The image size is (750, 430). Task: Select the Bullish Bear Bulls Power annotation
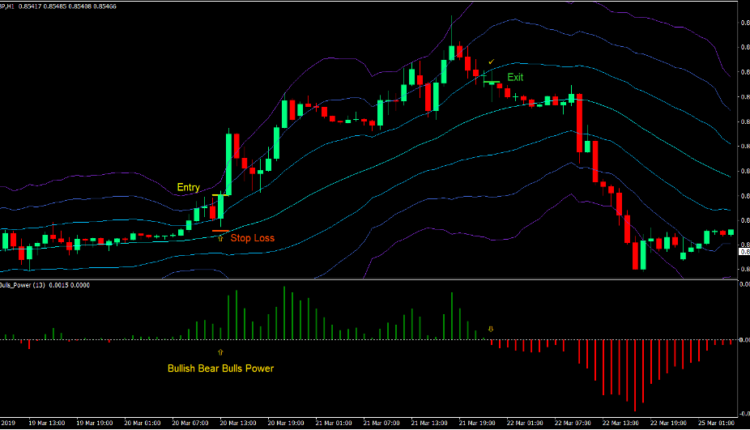pyautogui.click(x=220, y=368)
